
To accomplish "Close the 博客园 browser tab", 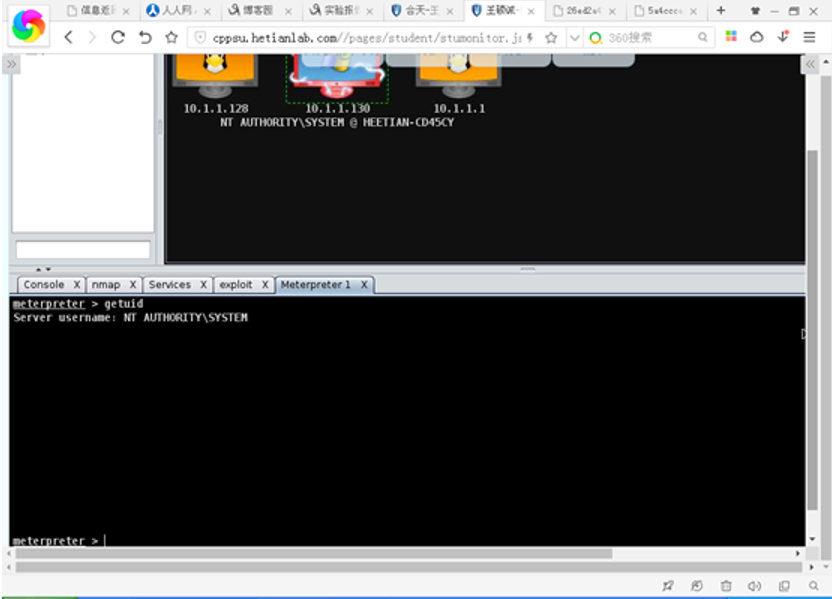I will pyautogui.click(x=288, y=11).
